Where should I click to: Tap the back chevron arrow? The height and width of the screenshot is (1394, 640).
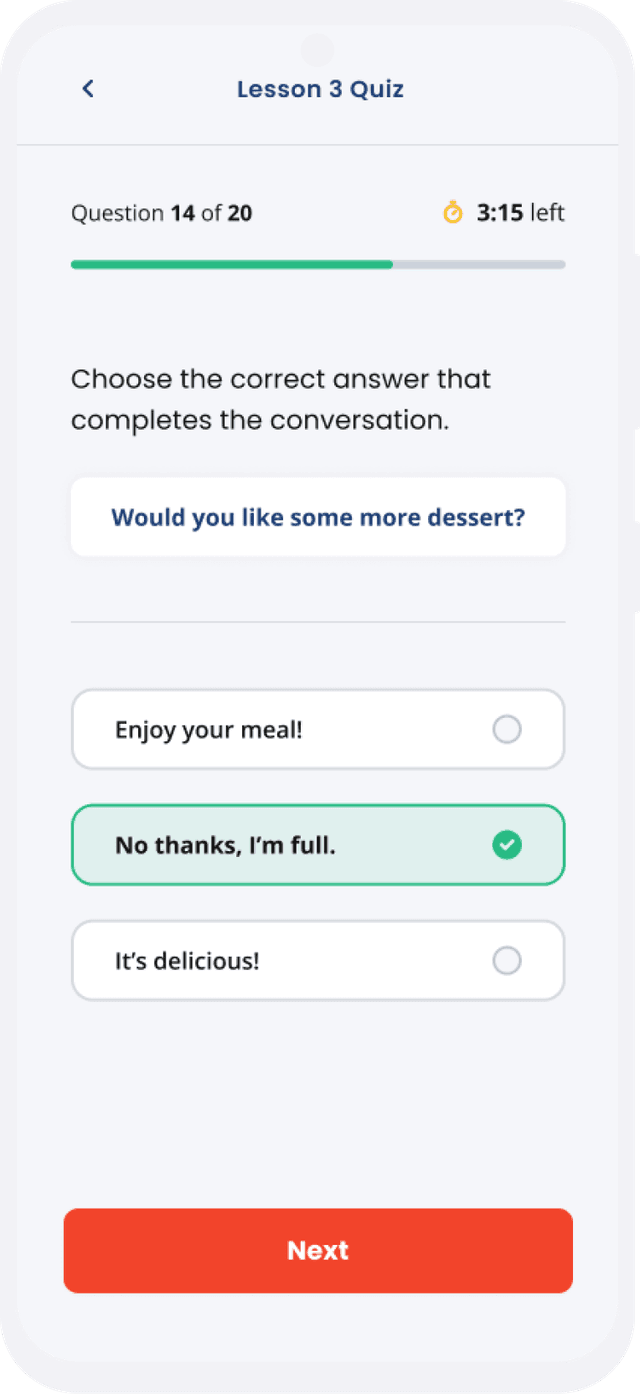87,88
